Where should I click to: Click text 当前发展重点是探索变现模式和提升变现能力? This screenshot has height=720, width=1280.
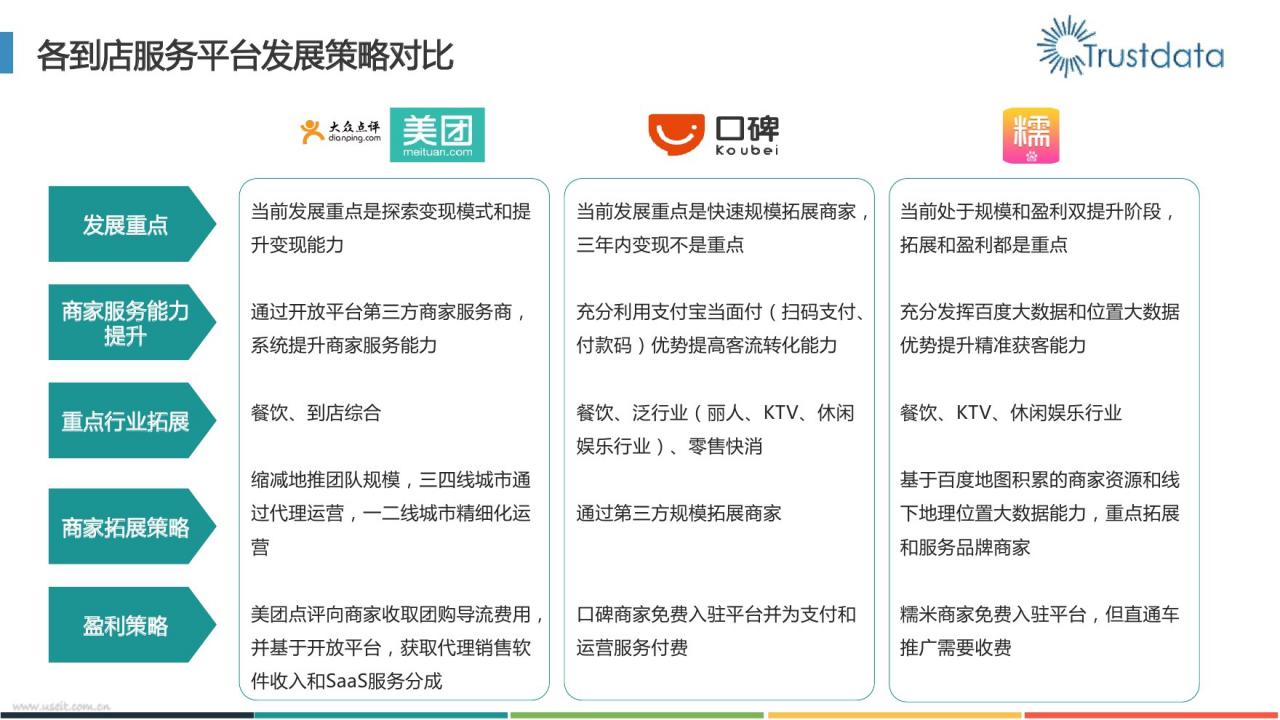(391, 228)
